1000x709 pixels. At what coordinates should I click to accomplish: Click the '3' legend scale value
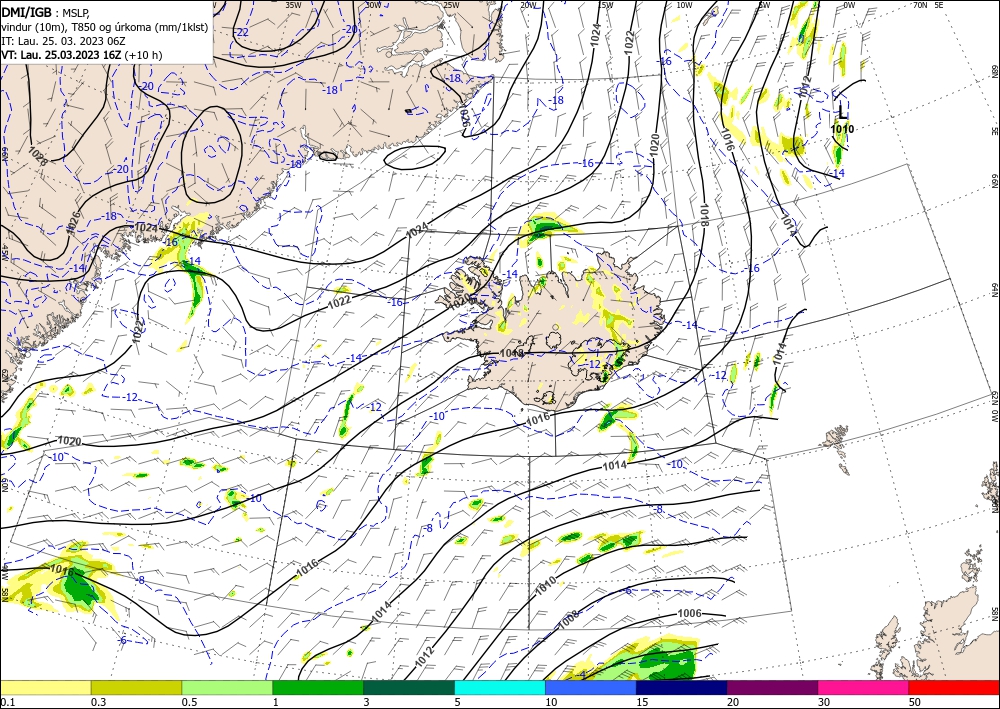367,702
